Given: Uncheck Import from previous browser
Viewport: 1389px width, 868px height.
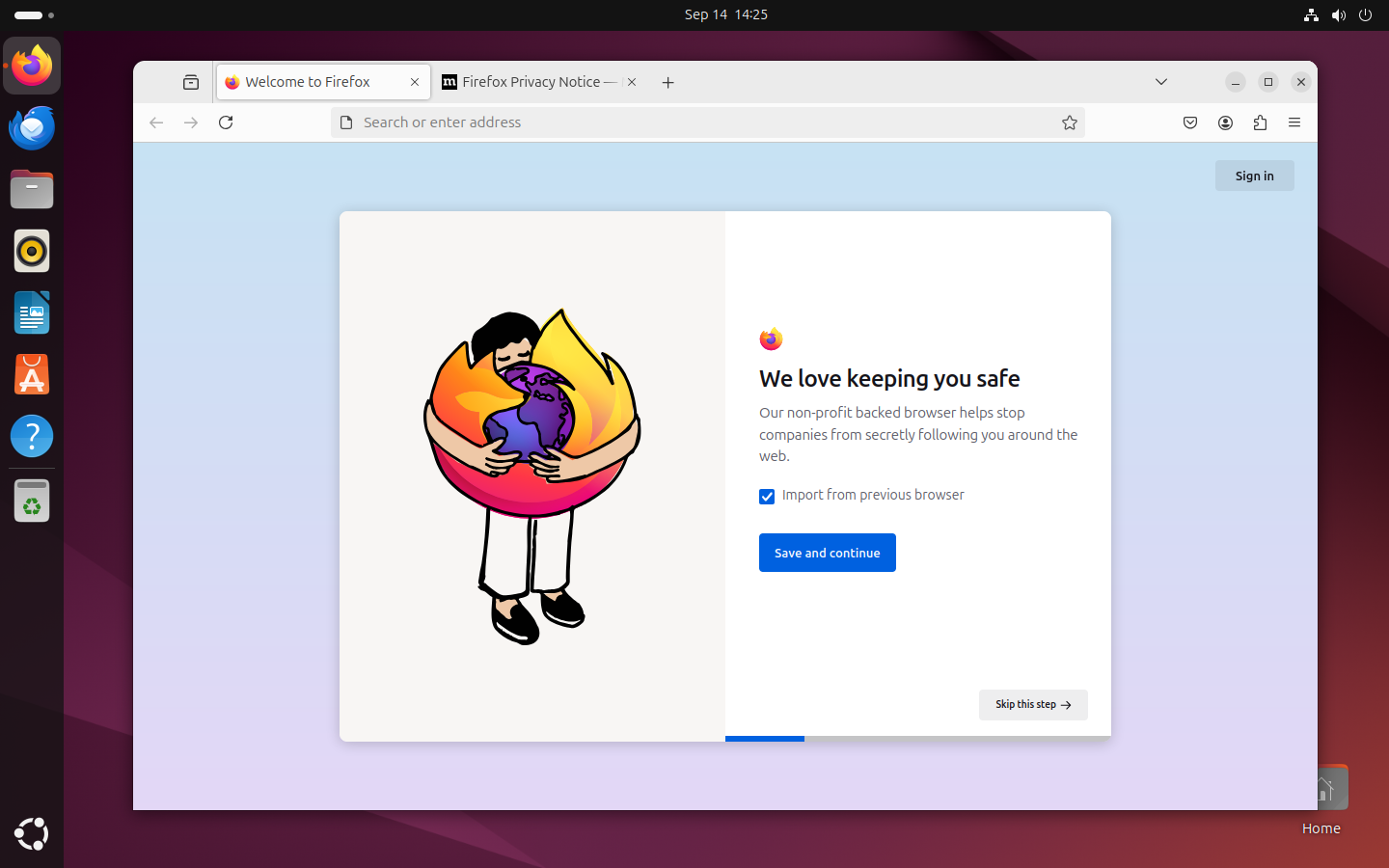Looking at the screenshot, I should click(767, 497).
